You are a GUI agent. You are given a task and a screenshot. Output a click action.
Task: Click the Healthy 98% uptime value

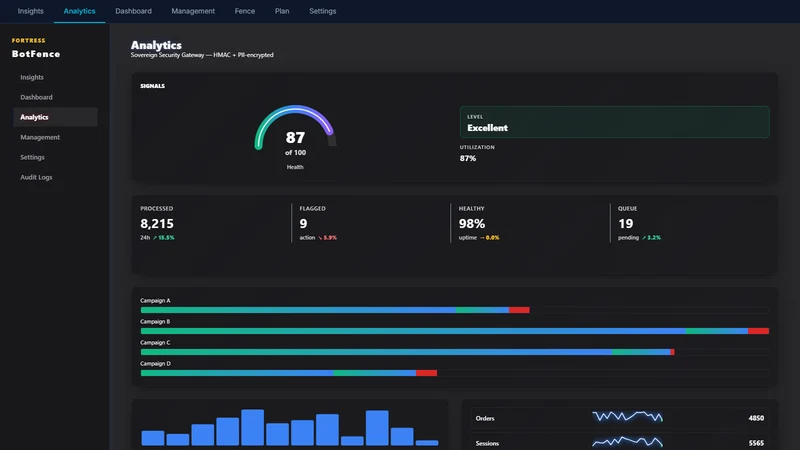point(472,223)
